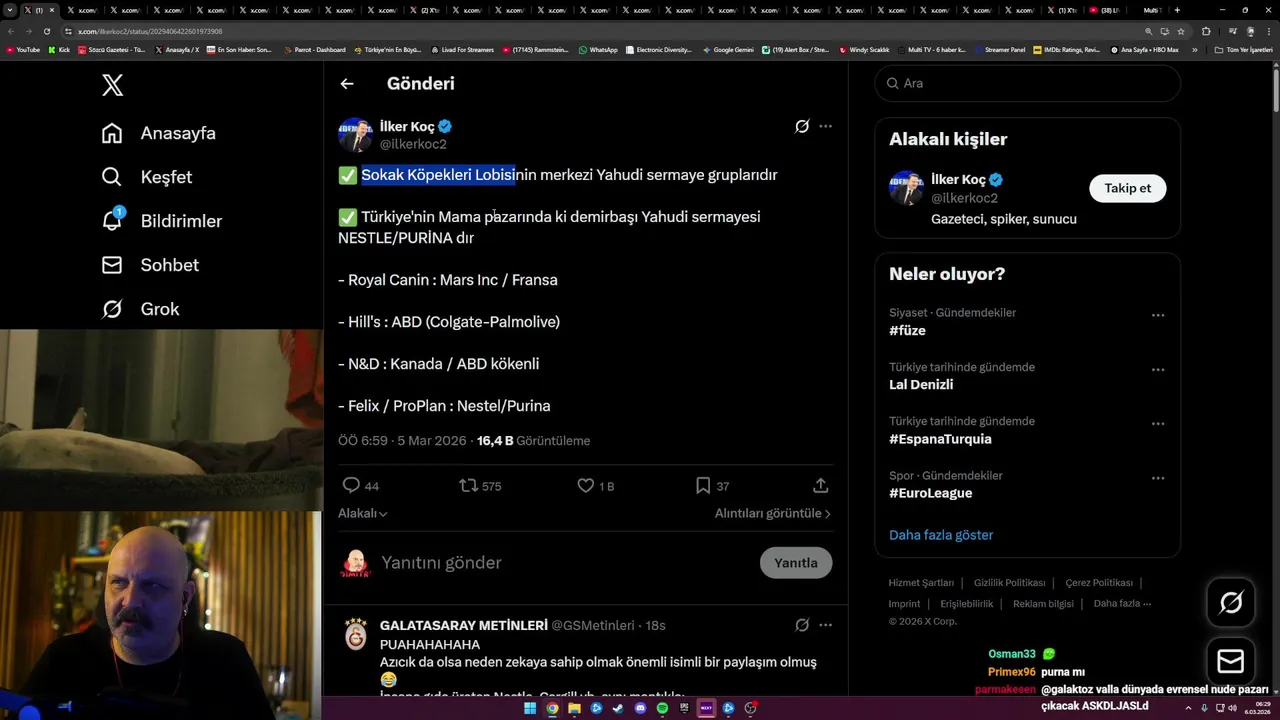
Task: Open more options for Lal Denizli trend
Action: pyautogui.click(x=1158, y=369)
